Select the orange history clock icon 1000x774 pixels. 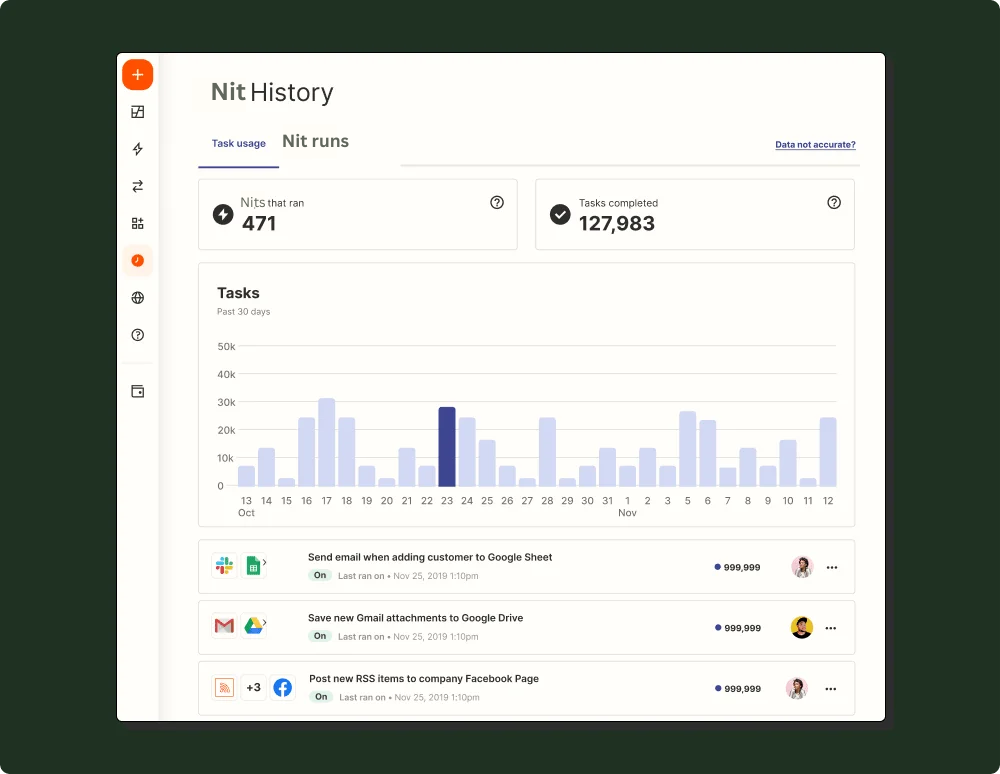click(x=138, y=260)
